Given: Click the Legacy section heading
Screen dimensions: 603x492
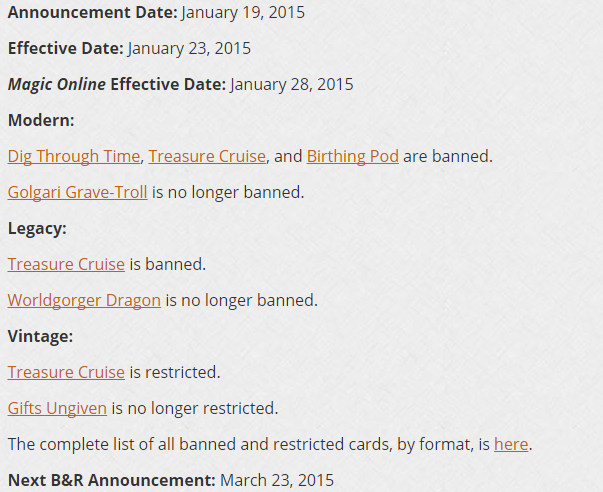Looking at the screenshot, I should 37,228.
